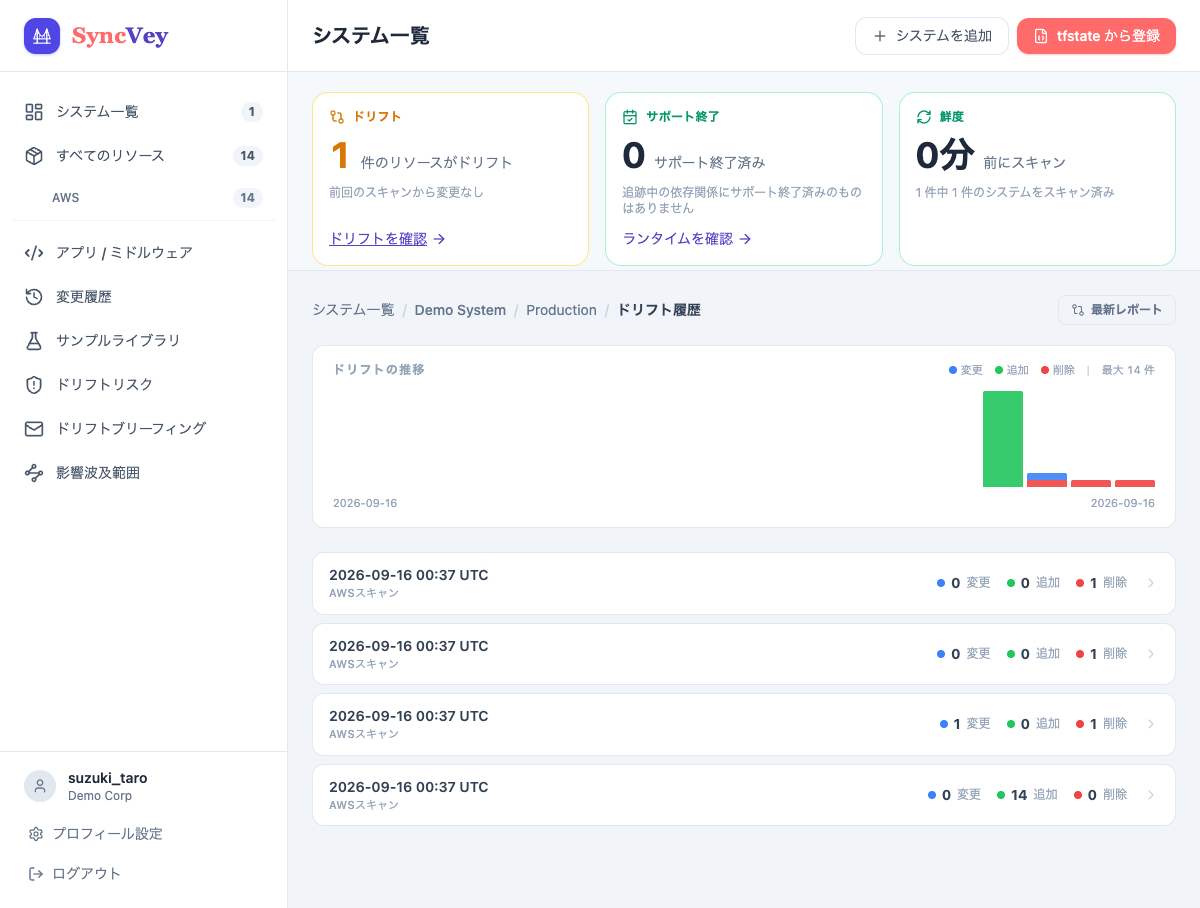1200x908 pixels.
Task: Click the 変更履歴 history clock icon
Action: click(x=34, y=297)
